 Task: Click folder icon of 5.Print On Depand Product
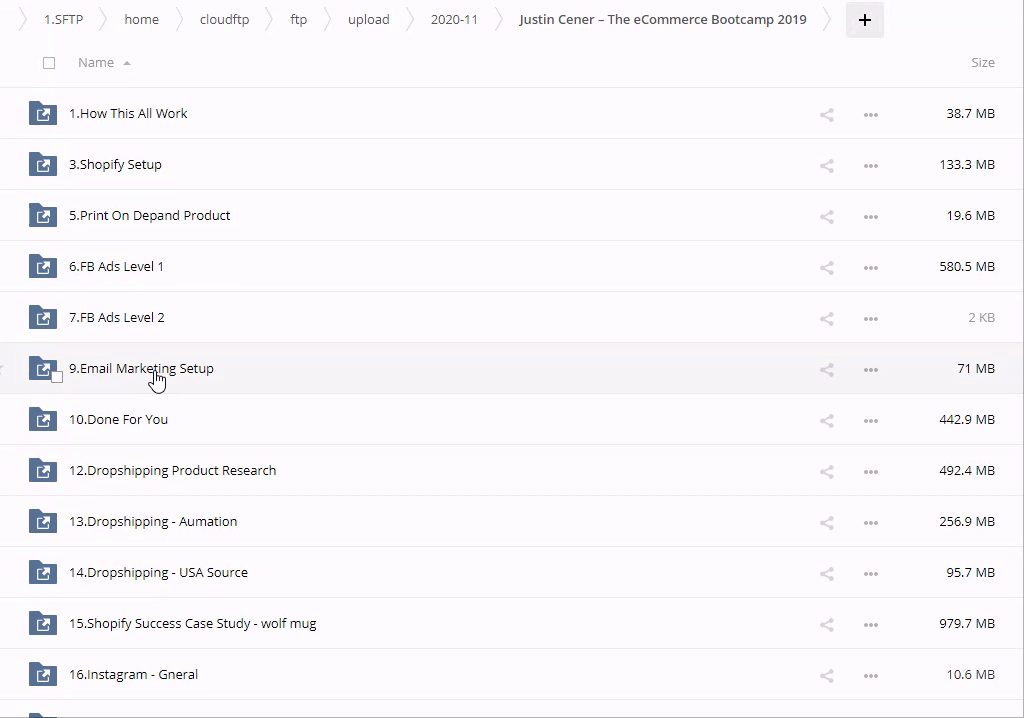(43, 216)
